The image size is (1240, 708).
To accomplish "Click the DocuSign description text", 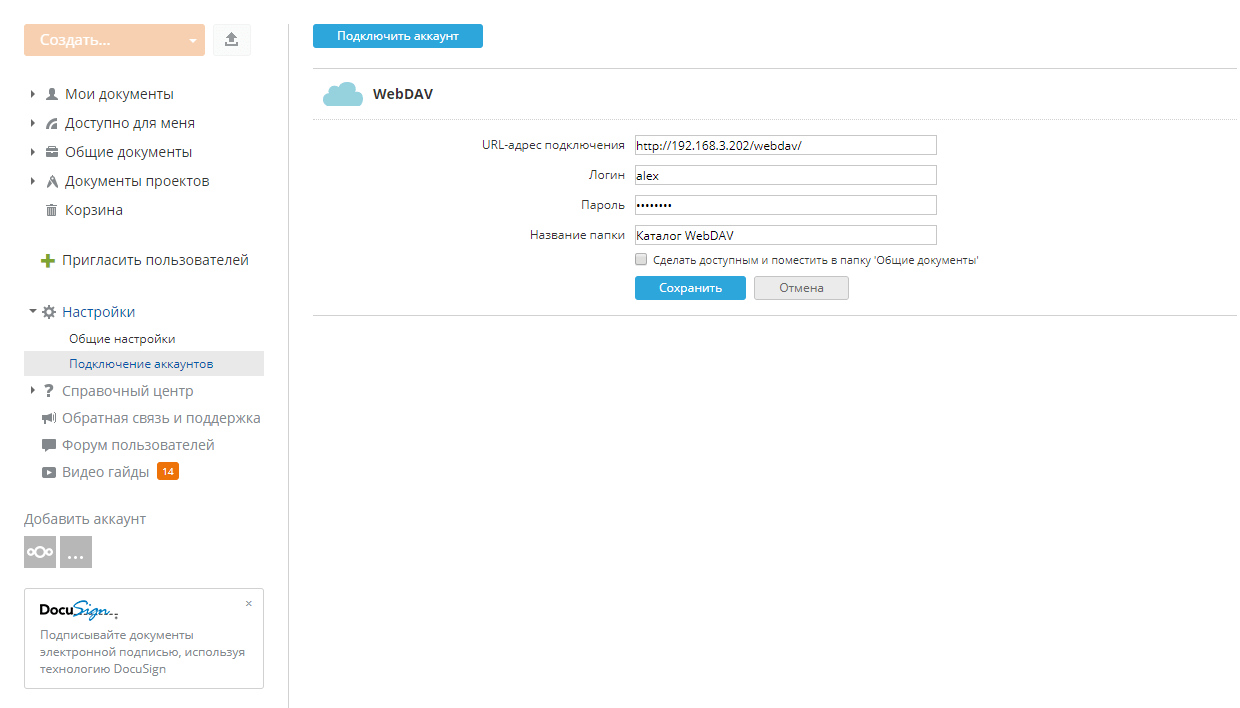I will (142, 652).
